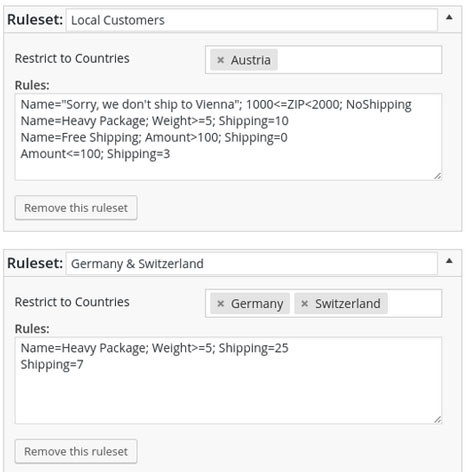Edit the Germany & Switzerland ruleset name field

(x=251, y=264)
